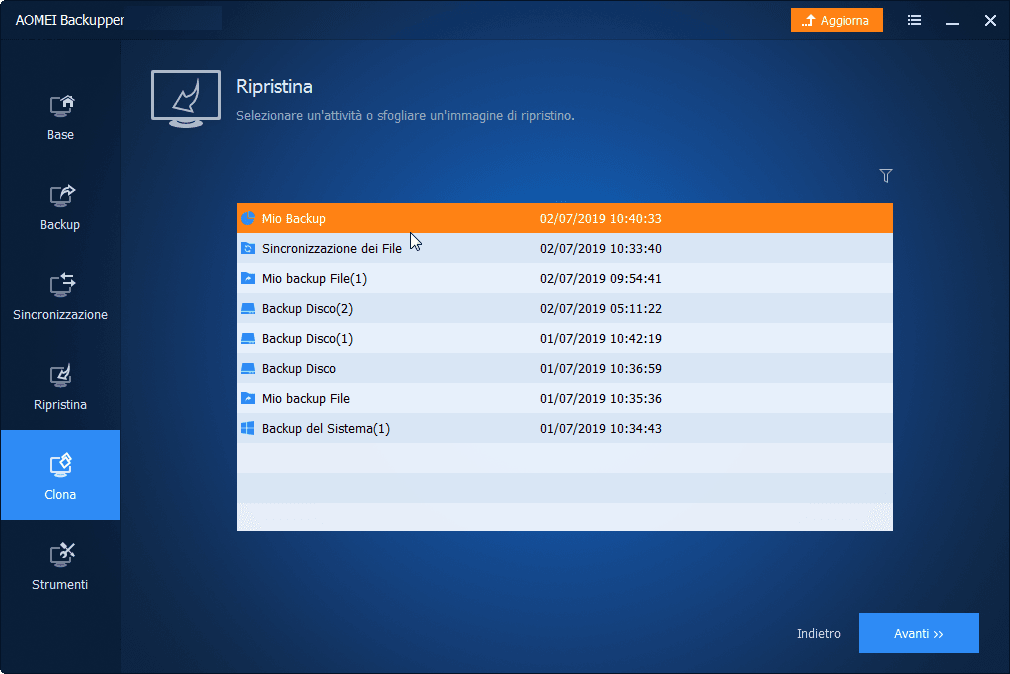
Task: Select Backup Disco(1) task name
Action: point(307,338)
